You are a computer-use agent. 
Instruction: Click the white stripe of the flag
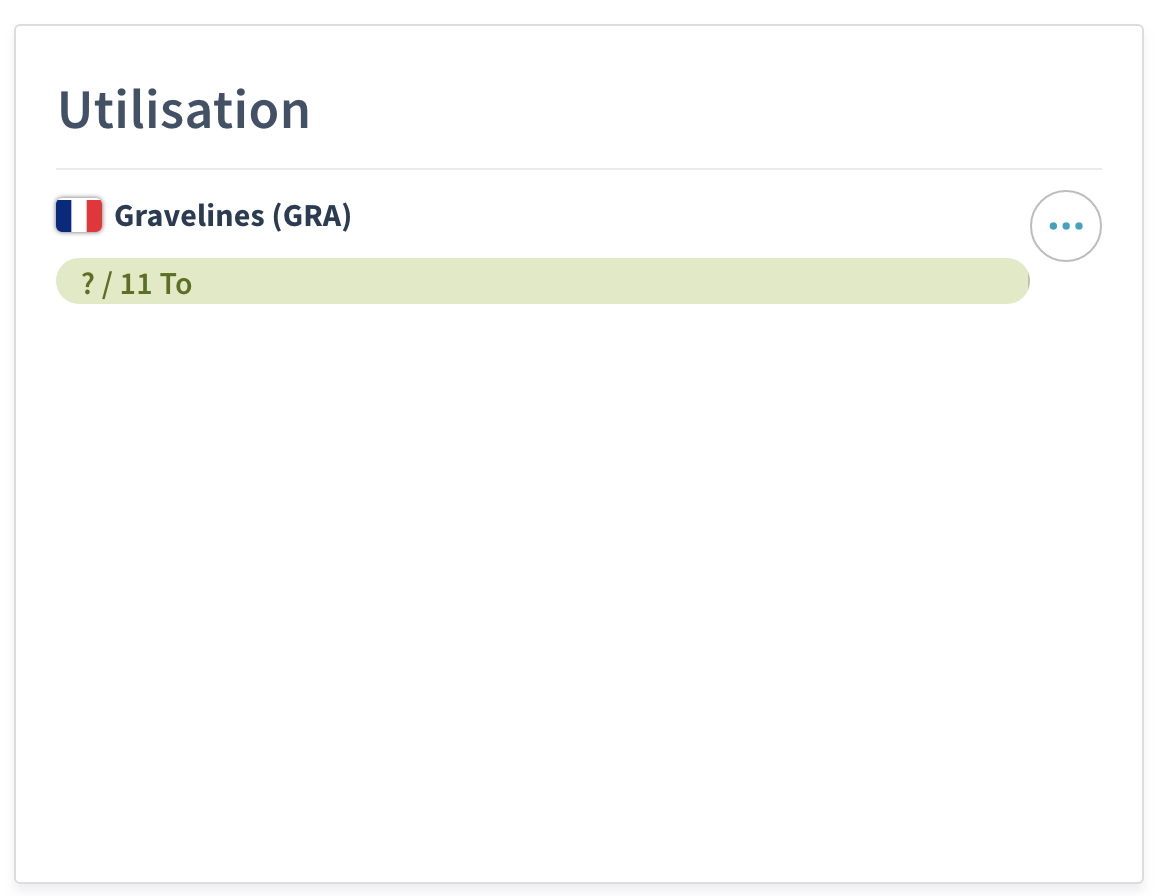(79, 215)
